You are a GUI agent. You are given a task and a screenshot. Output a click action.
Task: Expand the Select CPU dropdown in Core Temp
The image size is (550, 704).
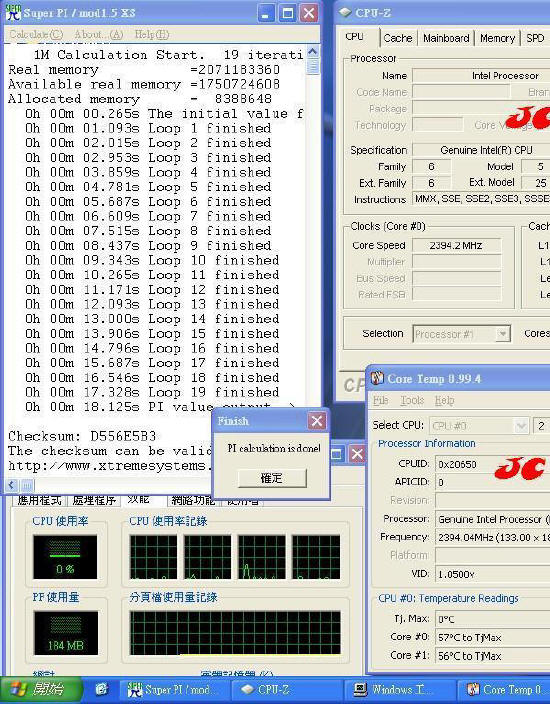521,425
